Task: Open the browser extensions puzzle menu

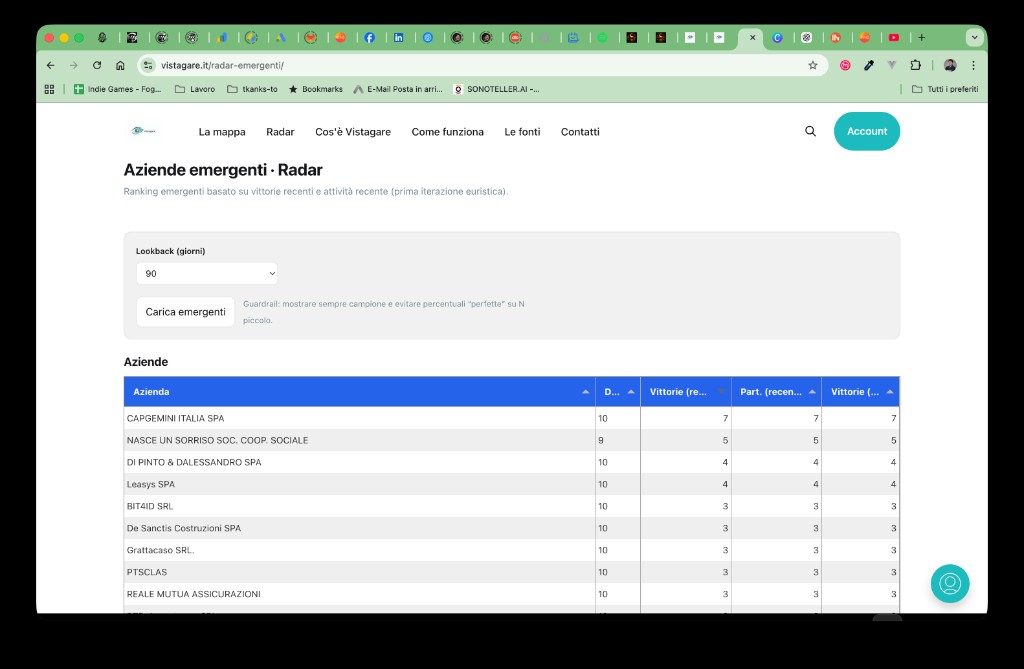Action: [916, 65]
